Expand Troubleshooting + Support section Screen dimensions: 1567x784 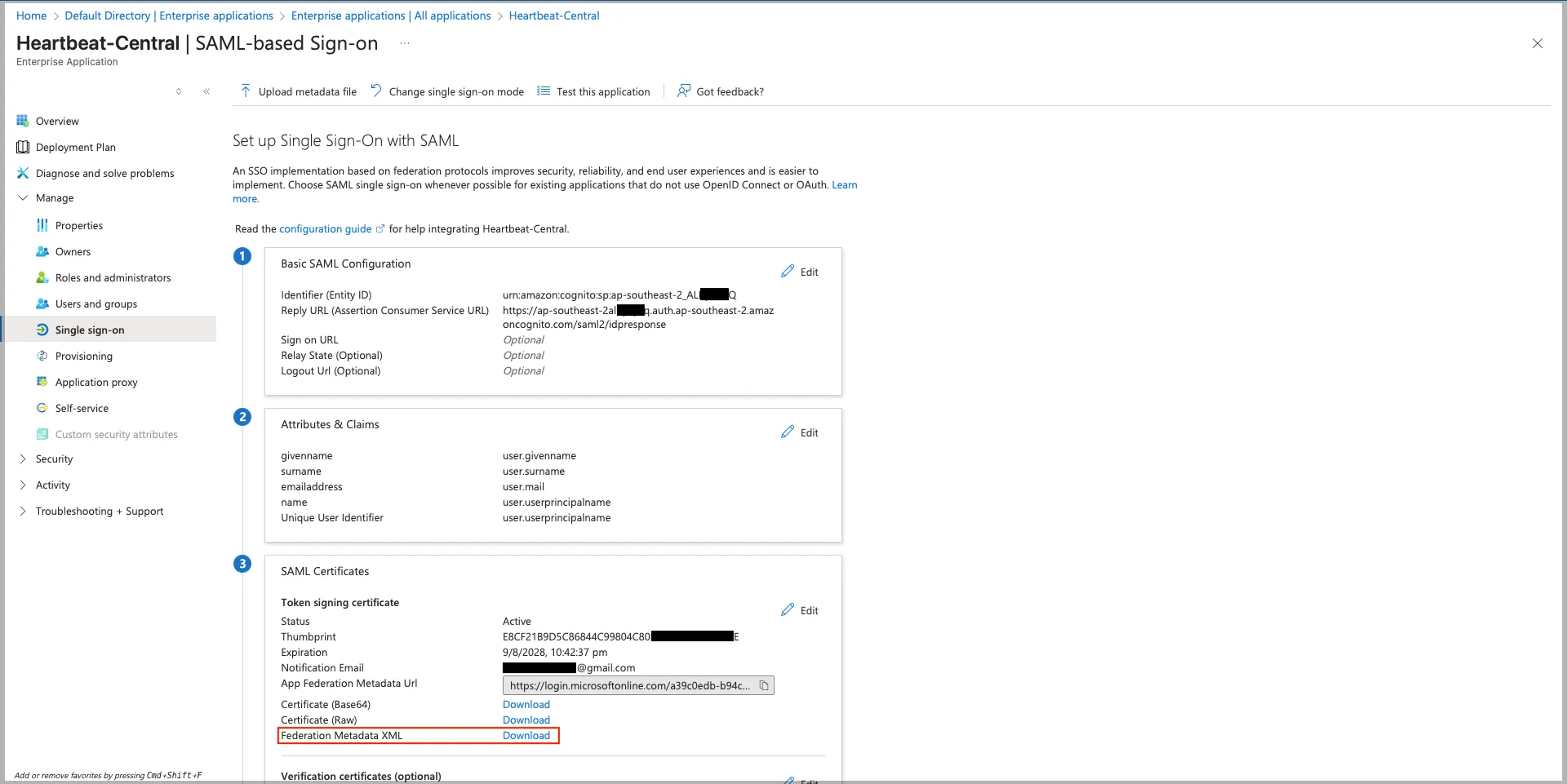(x=23, y=512)
